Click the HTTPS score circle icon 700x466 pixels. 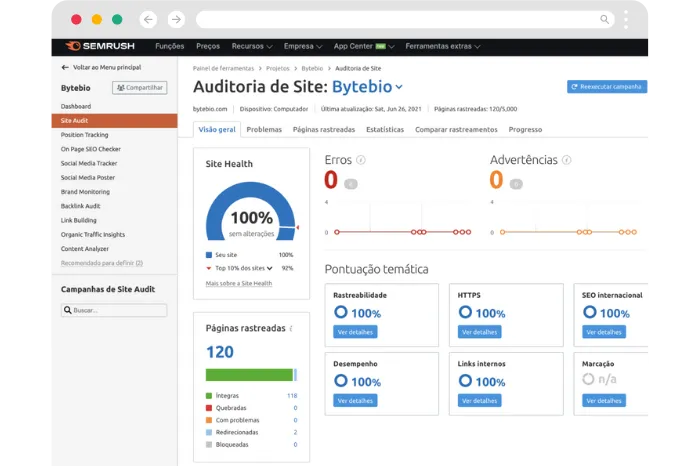[465, 312]
